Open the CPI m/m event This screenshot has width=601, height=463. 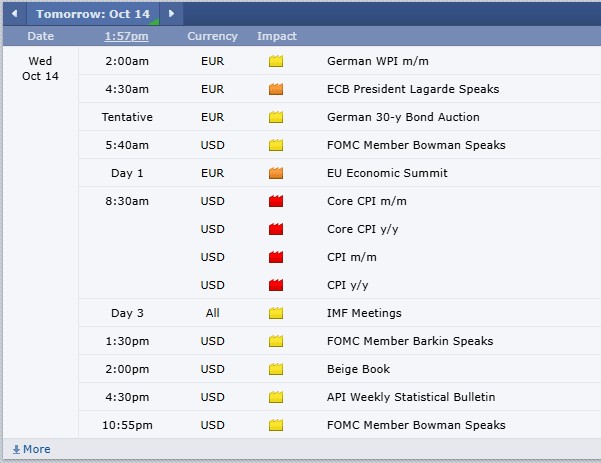click(x=351, y=257)
